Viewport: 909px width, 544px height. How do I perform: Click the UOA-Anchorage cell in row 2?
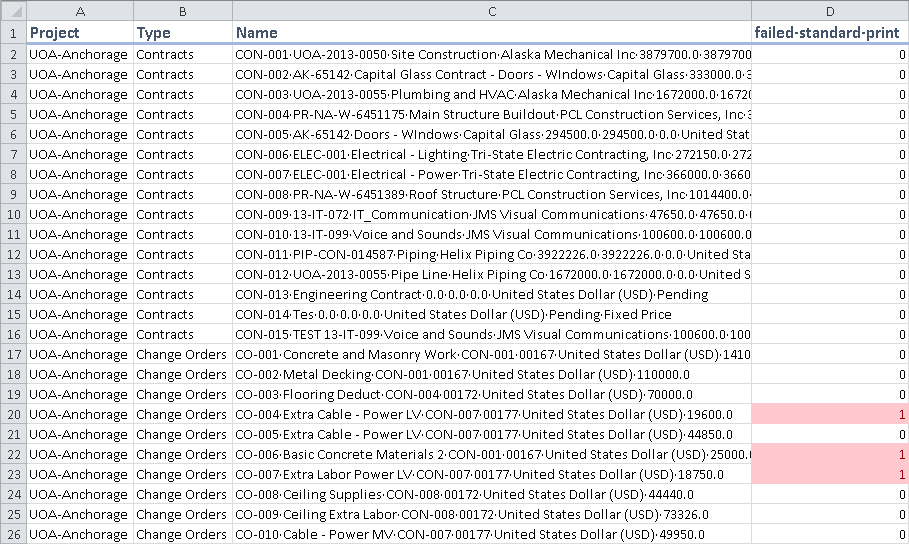pyautogui.click(x=80, y=55)
